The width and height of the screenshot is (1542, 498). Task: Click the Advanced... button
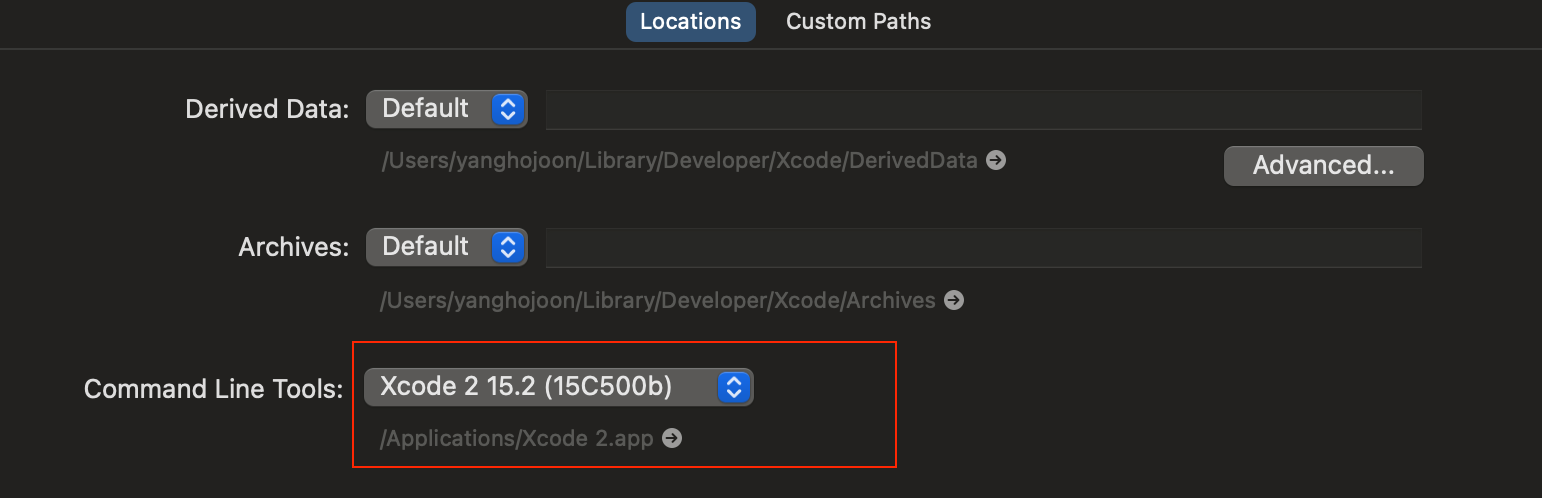(x=1323, y=166)
